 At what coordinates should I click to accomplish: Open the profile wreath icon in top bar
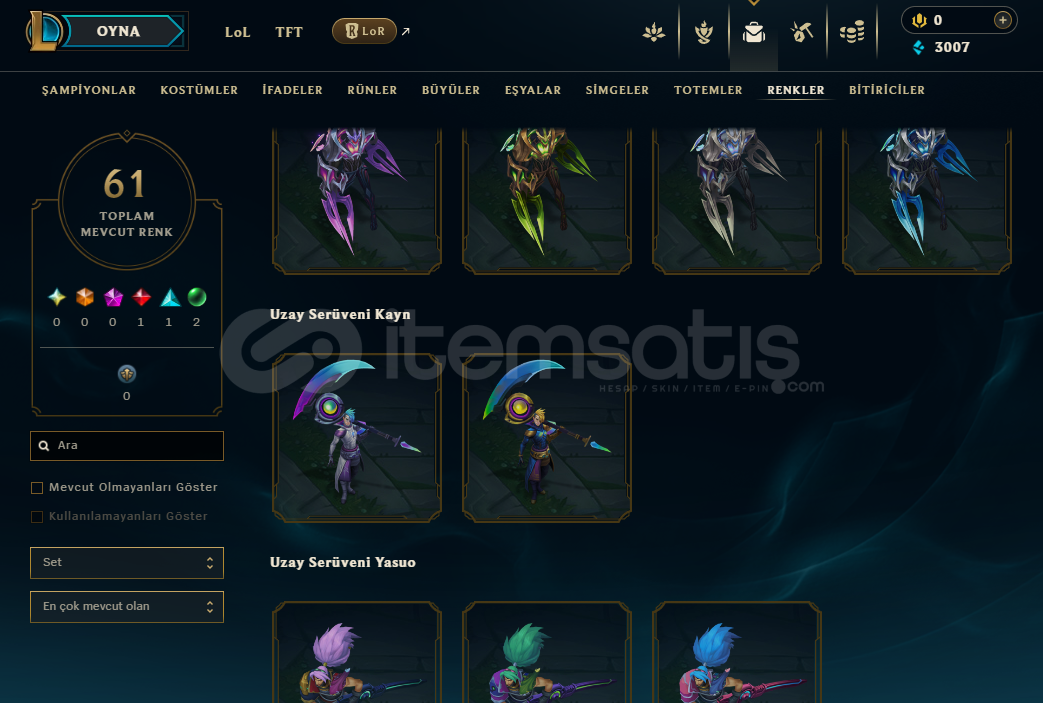pos(704,32)
